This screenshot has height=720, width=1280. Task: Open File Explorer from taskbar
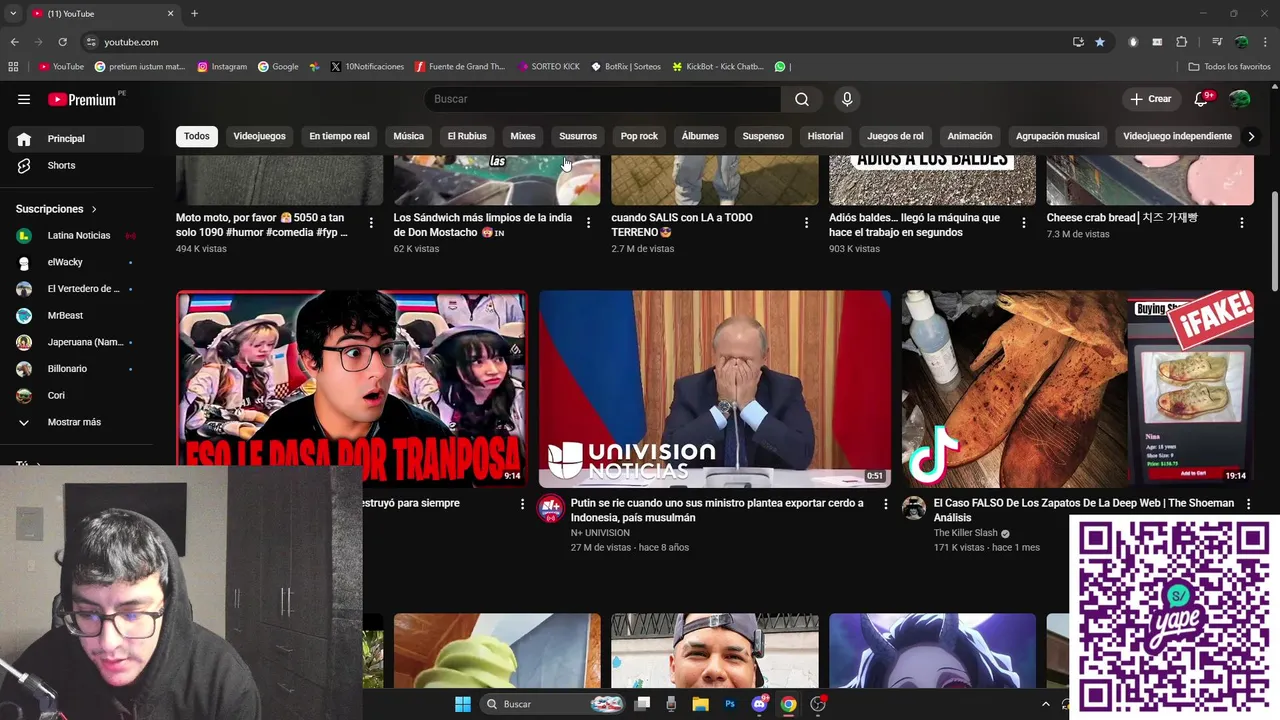click(x=700, y=704)
